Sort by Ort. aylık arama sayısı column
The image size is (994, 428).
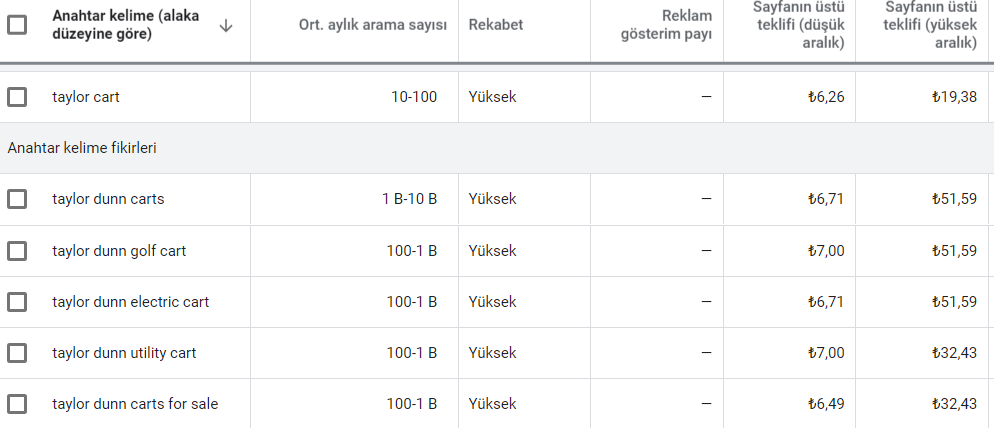tap(373, 25)
